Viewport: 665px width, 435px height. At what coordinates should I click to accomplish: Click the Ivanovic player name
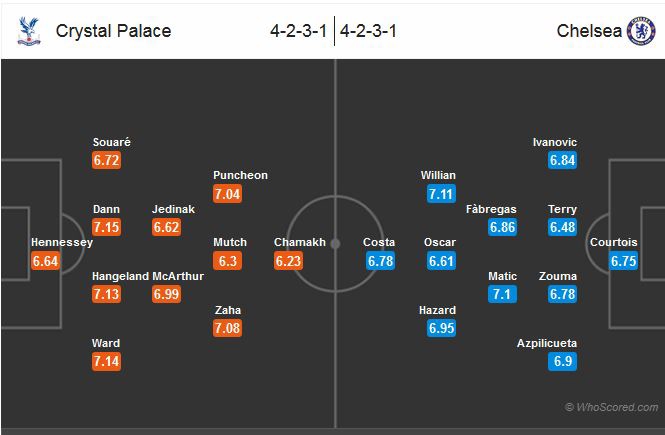click(555, 142)
